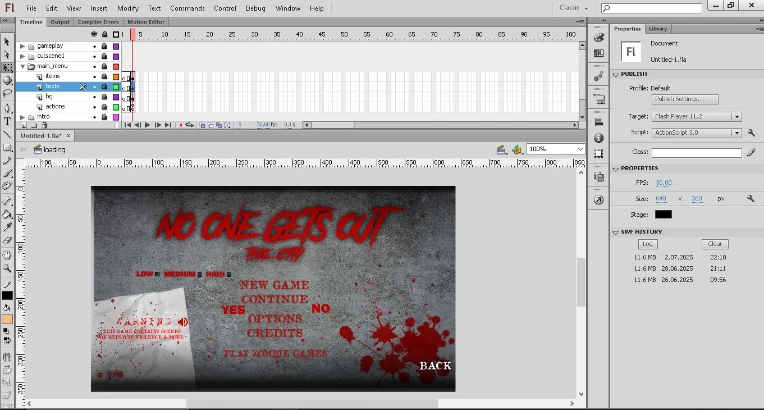The image size is (764, 410).
Task: Open the Debug menu
Action: 255,8
